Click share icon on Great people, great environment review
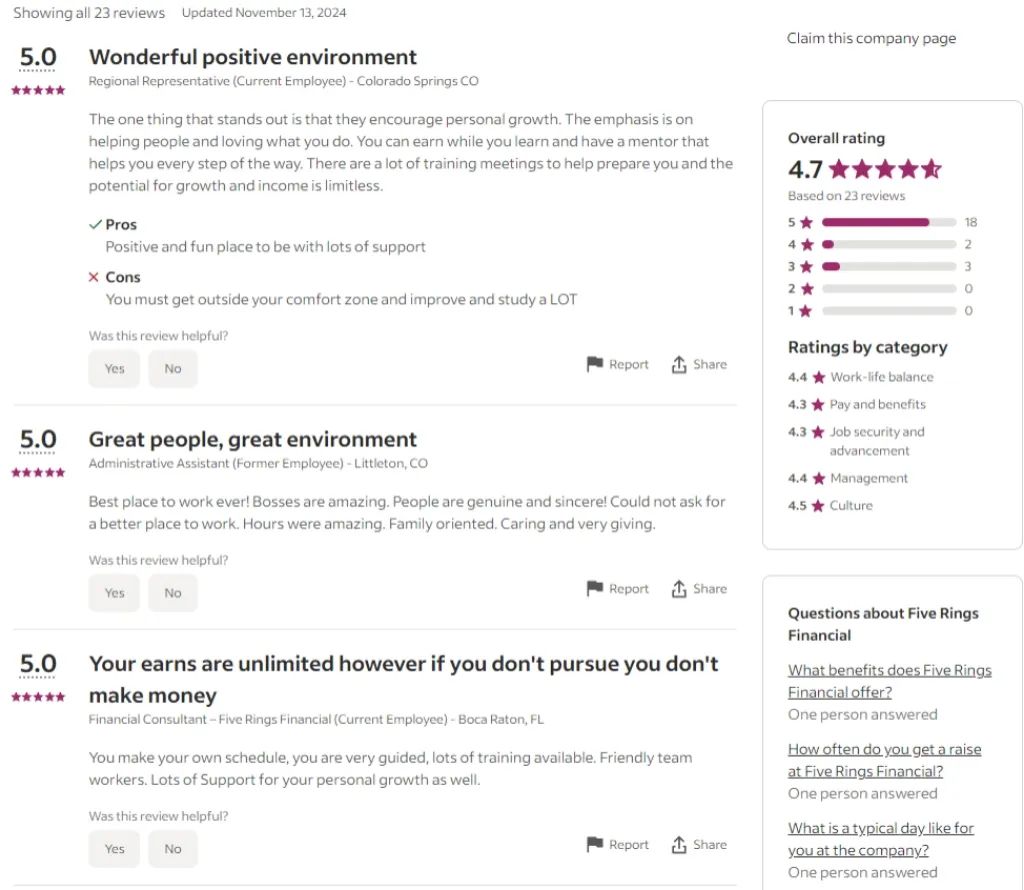 [x=679, y=589]
